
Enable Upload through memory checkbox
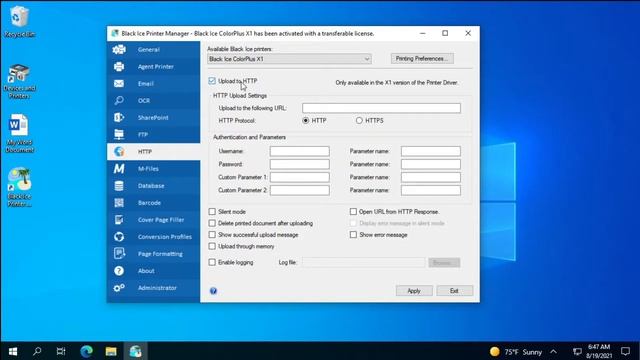pyautogui.click(x=212, y=246)
